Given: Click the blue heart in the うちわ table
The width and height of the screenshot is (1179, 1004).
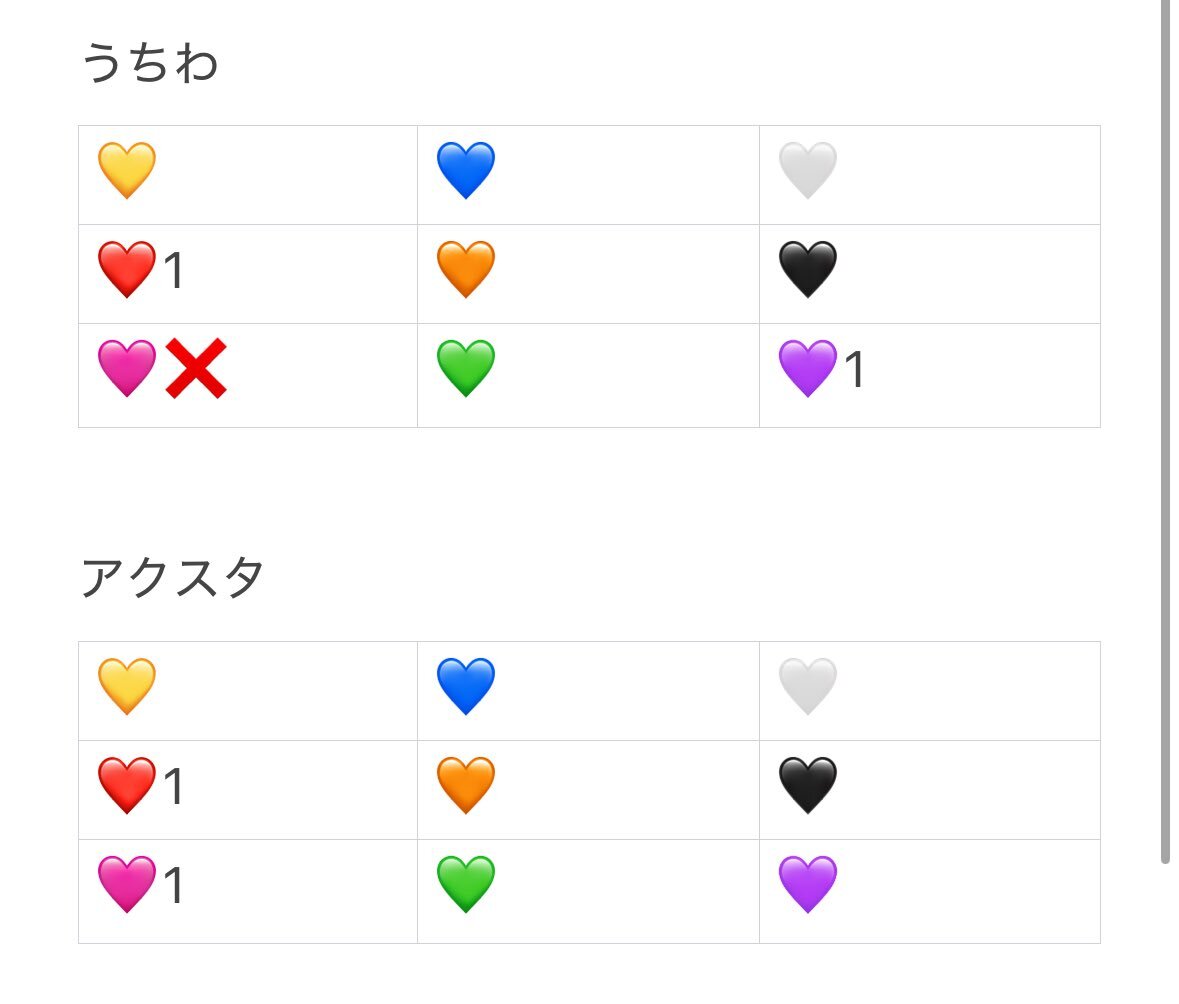Looking at the screenshot, I should pos(466,171).
